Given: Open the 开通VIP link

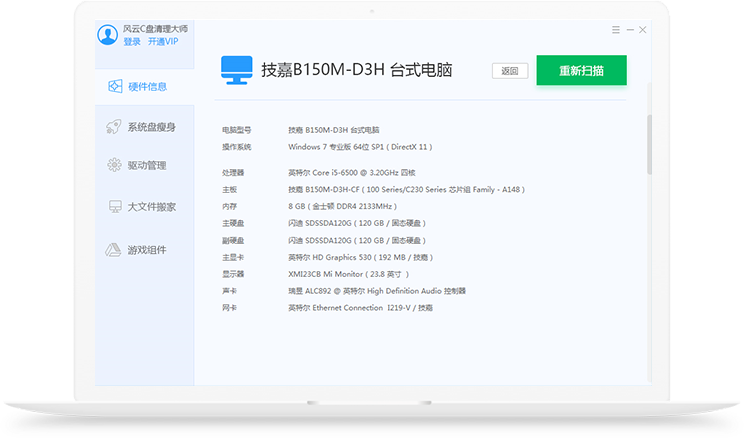Looking at the screenshot, I should [x=163, y=42].
